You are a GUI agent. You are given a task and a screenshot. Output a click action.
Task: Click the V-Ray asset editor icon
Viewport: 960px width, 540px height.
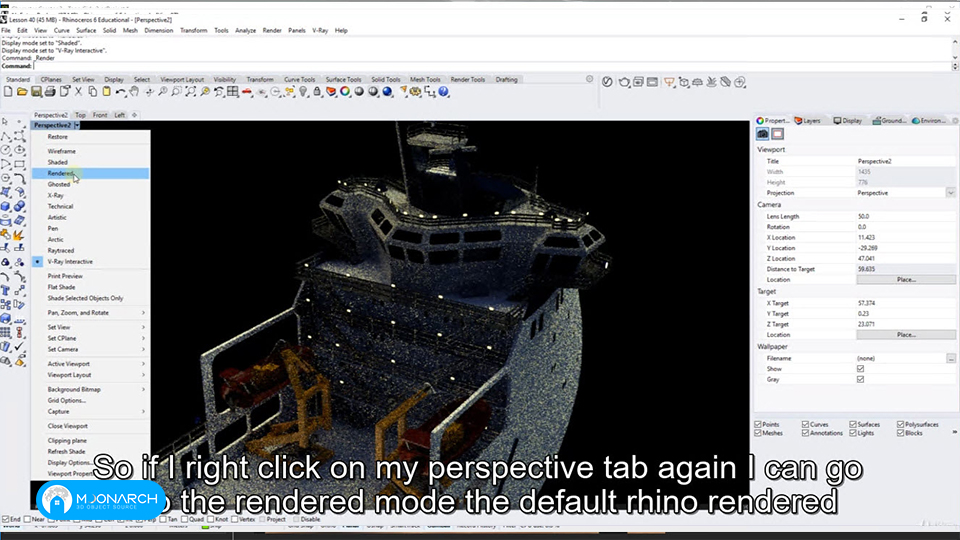coord(607,82)
